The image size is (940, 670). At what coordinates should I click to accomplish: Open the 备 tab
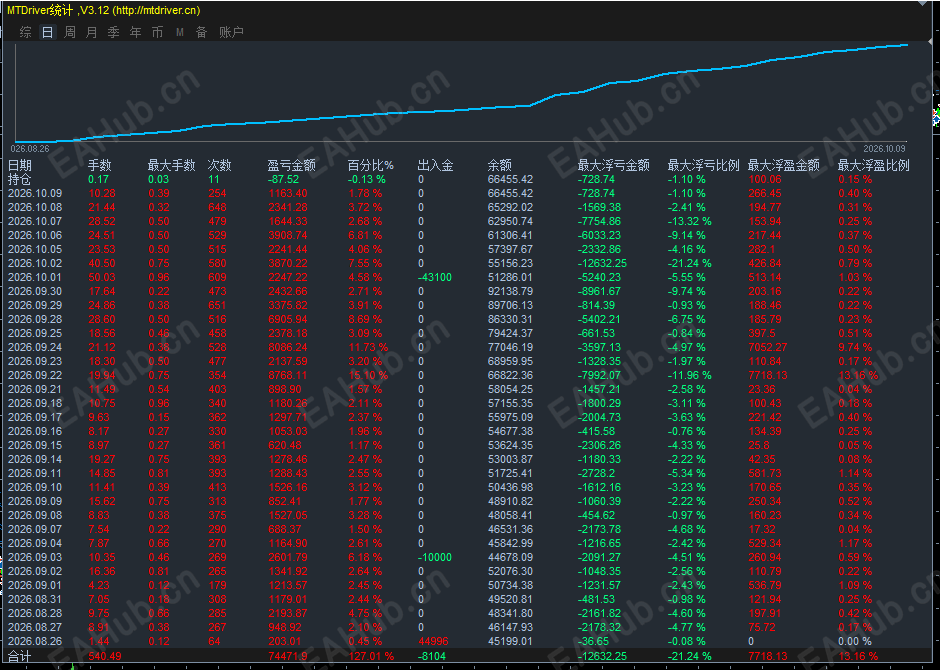201,32
